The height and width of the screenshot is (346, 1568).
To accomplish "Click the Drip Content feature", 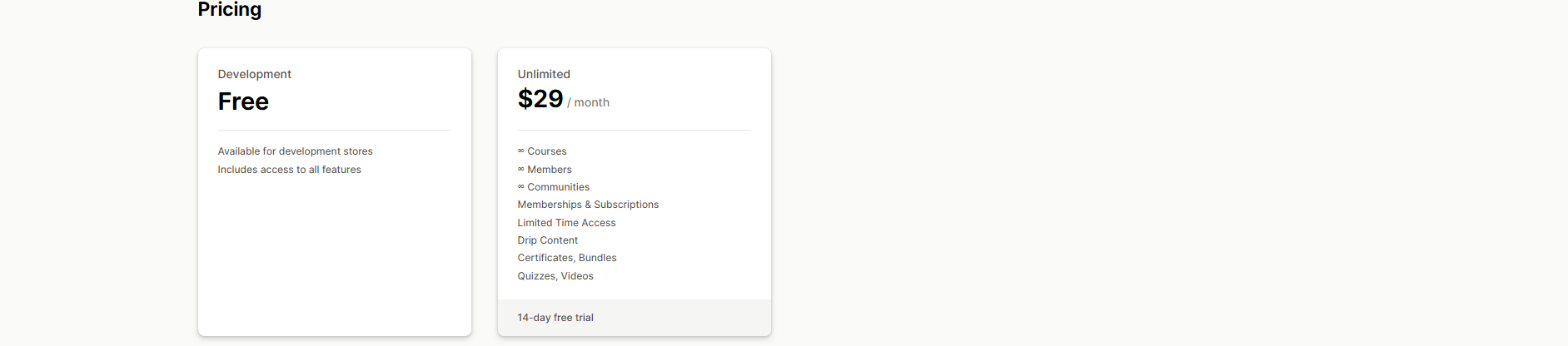I will click(547, 240).
